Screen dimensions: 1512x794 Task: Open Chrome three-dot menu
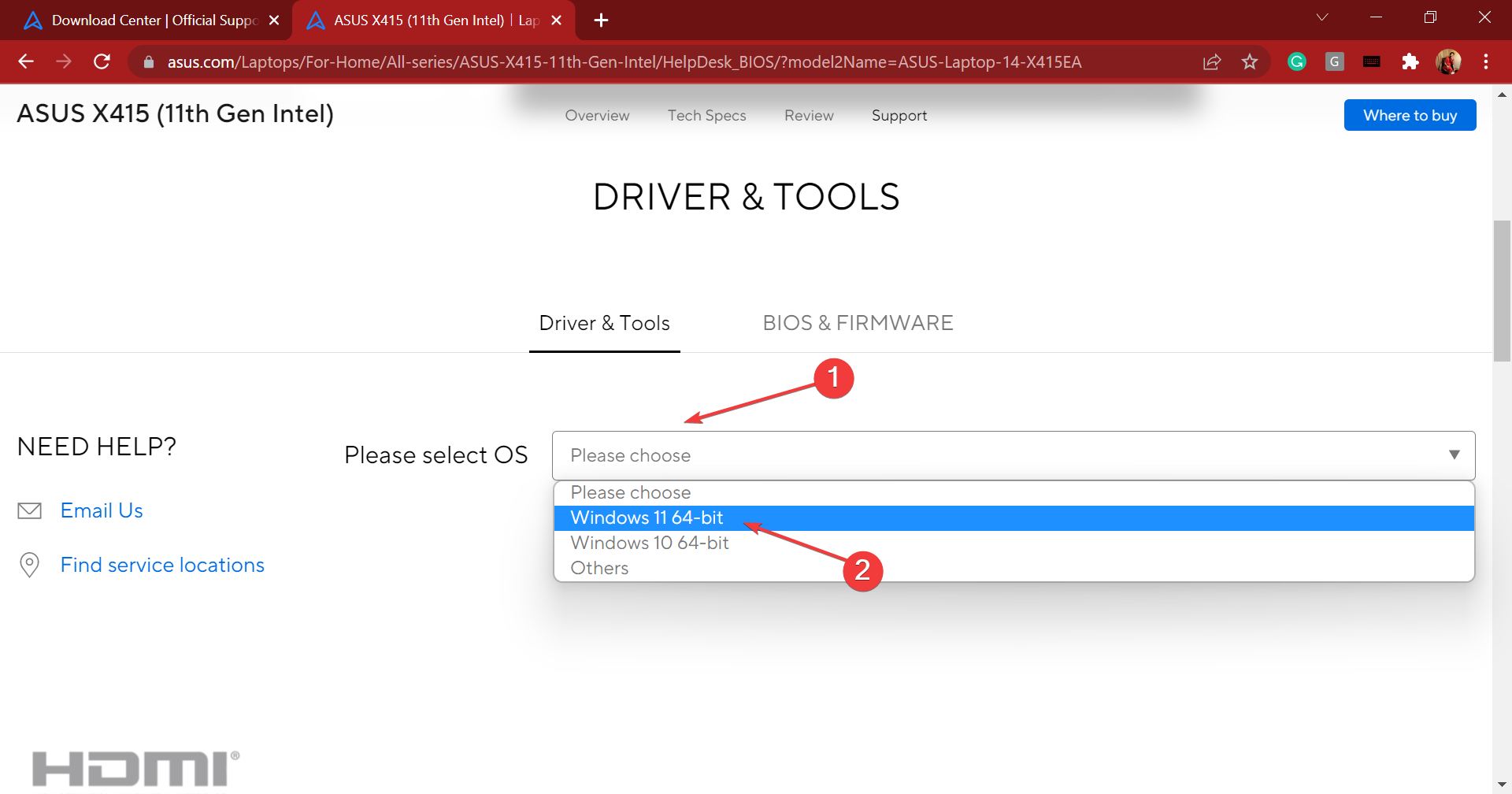pyautogui.click(x=1486, y=61)
